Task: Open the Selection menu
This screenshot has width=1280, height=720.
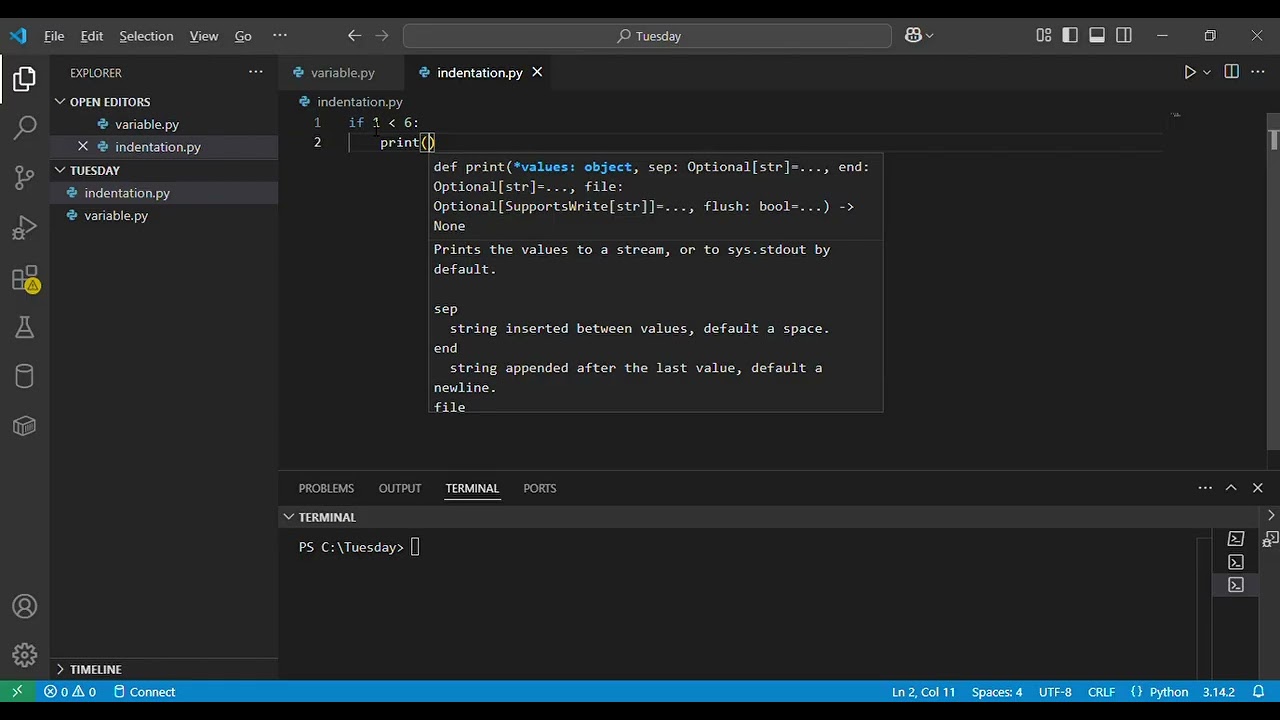Action: [x=146, y=35]
